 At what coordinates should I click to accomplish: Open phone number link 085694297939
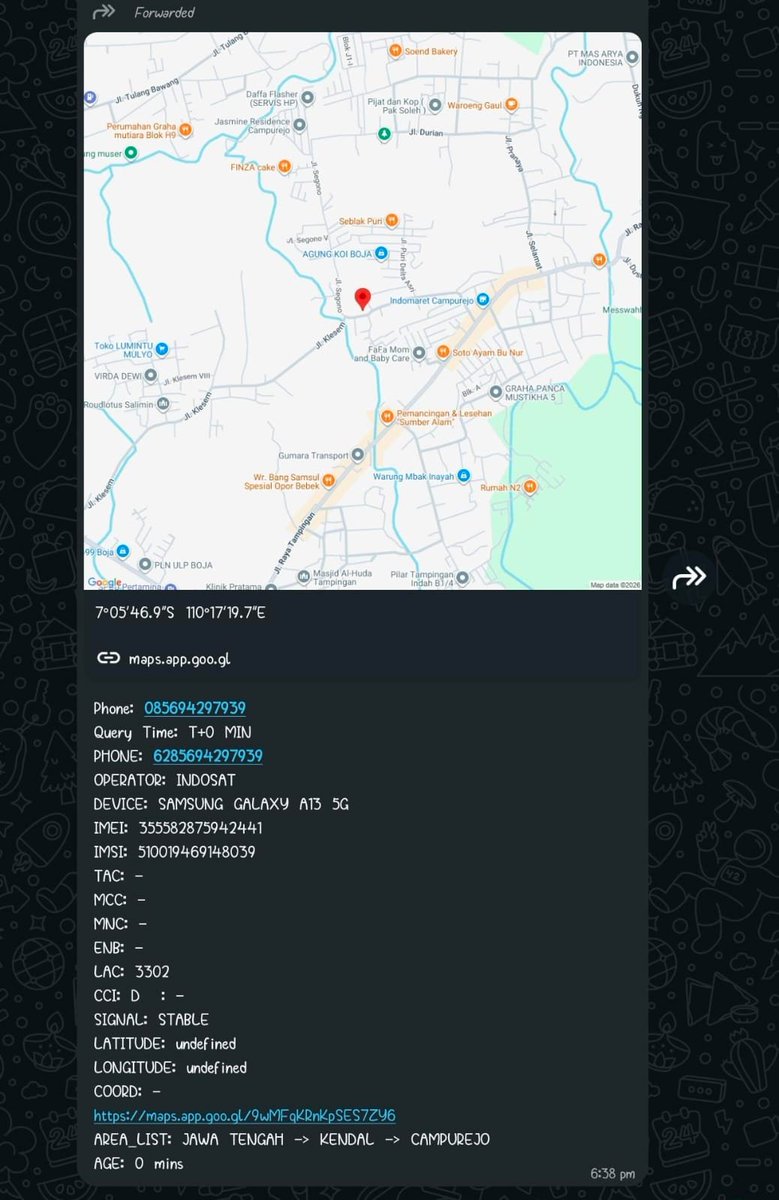pyautogui.click(x=195, y=708)
